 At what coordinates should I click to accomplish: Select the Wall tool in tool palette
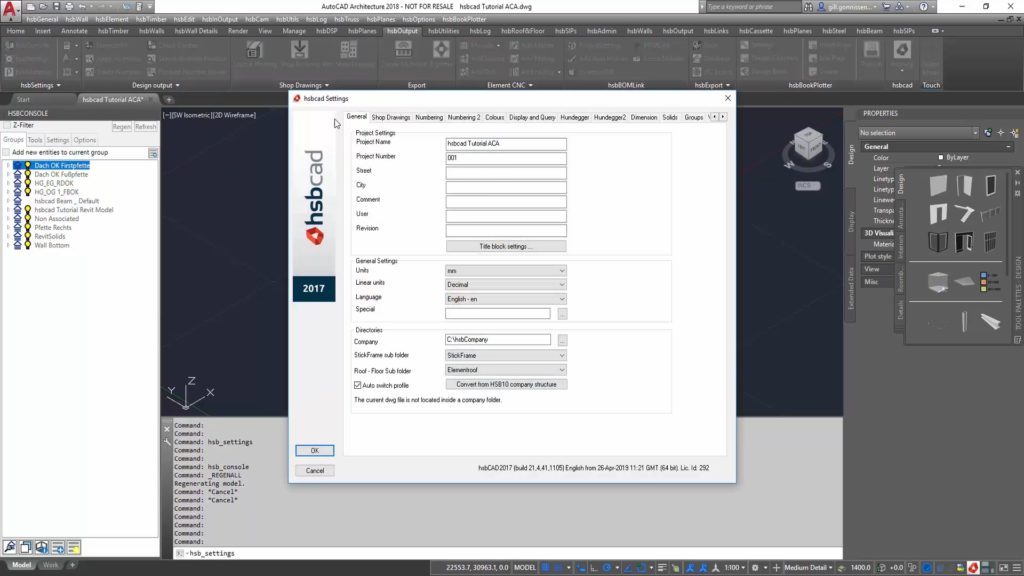click(x=938, y=185)
